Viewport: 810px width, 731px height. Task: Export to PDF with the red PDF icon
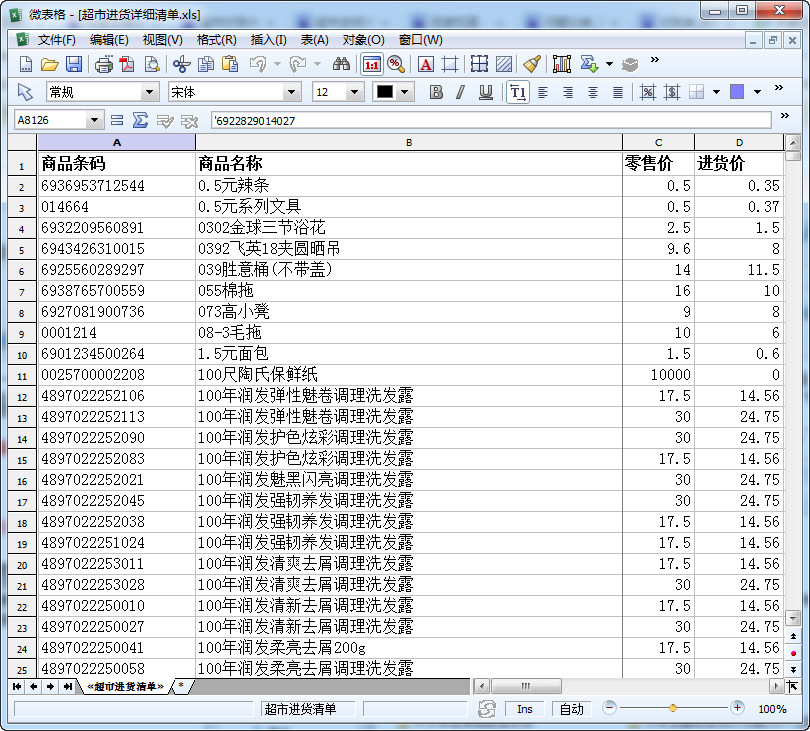point(127,65)
